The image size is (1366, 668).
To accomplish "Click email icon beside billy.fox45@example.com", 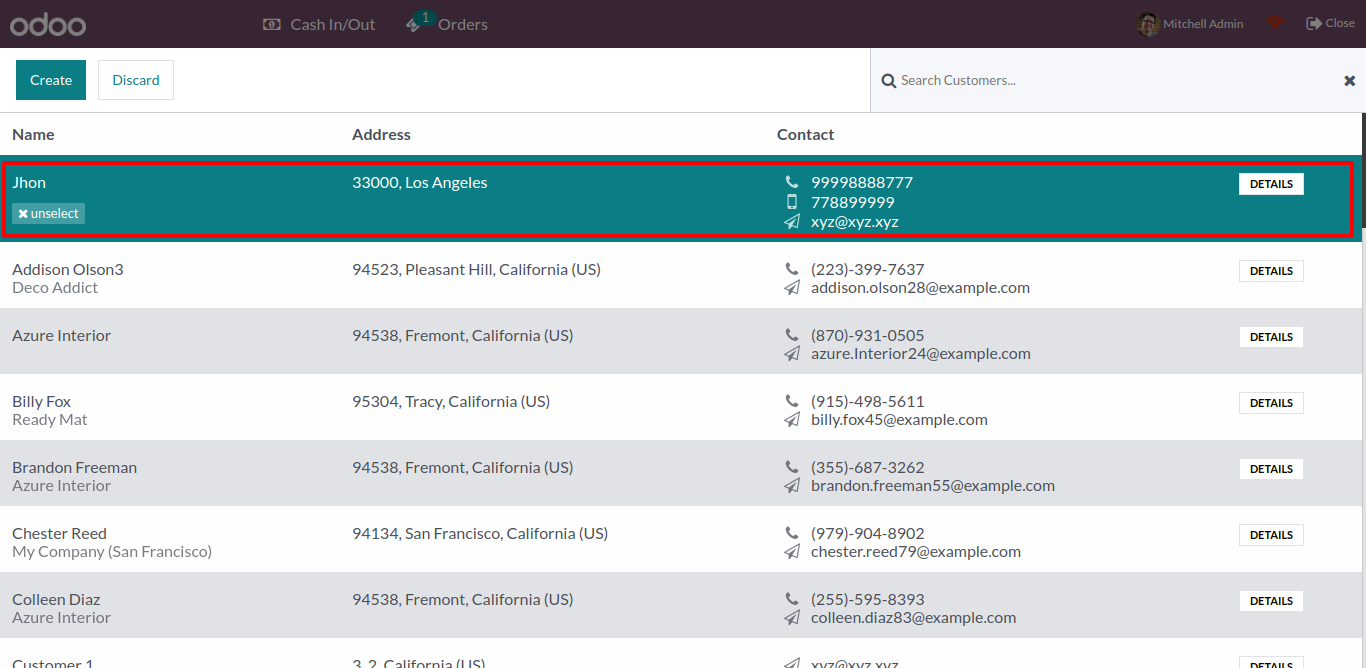I will (x=792, y=420).
